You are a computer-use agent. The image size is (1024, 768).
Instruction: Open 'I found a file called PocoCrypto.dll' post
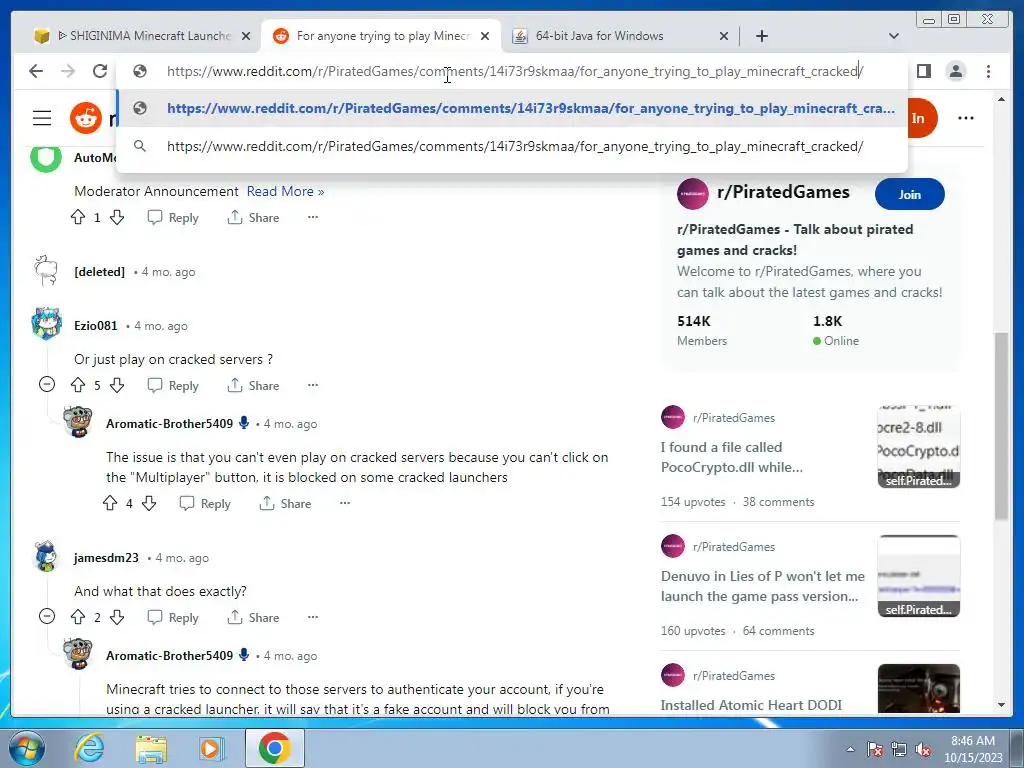point(731,457)
